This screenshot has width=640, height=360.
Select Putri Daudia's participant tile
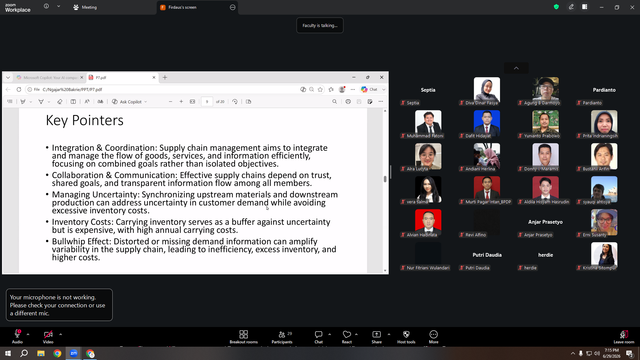[487, 257]
